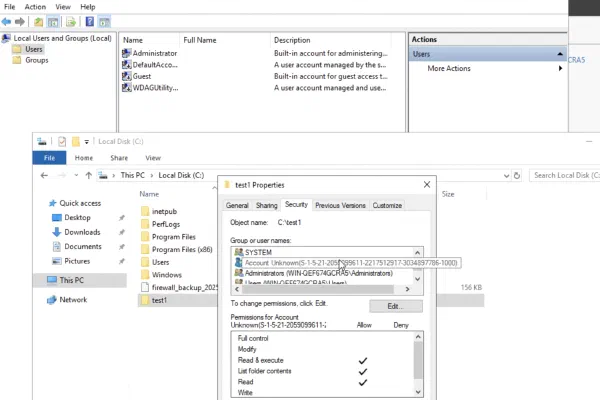600x400 pixels.
Task: Select the Windows folder icon
Action: 145,274
